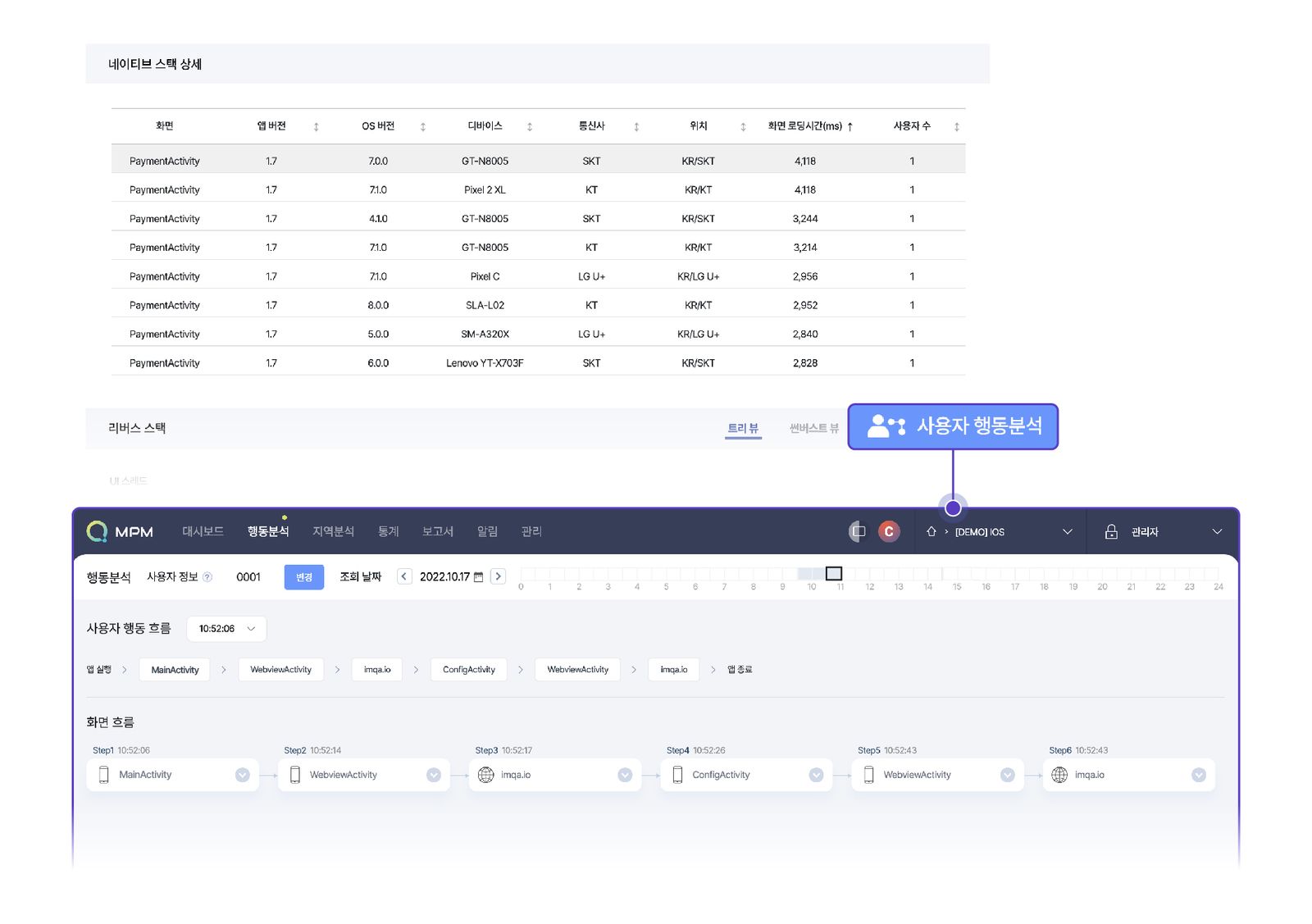The height and width of the screenshot is (924, 1312).
Task: Sort table by 위치 sort arrows
Action: pyautogui.click(x=743, y=126)
